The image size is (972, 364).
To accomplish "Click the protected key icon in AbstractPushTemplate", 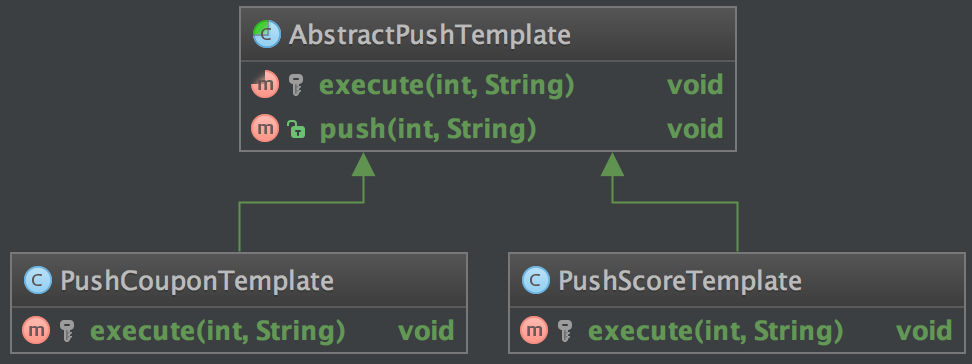I will (296, 85).
